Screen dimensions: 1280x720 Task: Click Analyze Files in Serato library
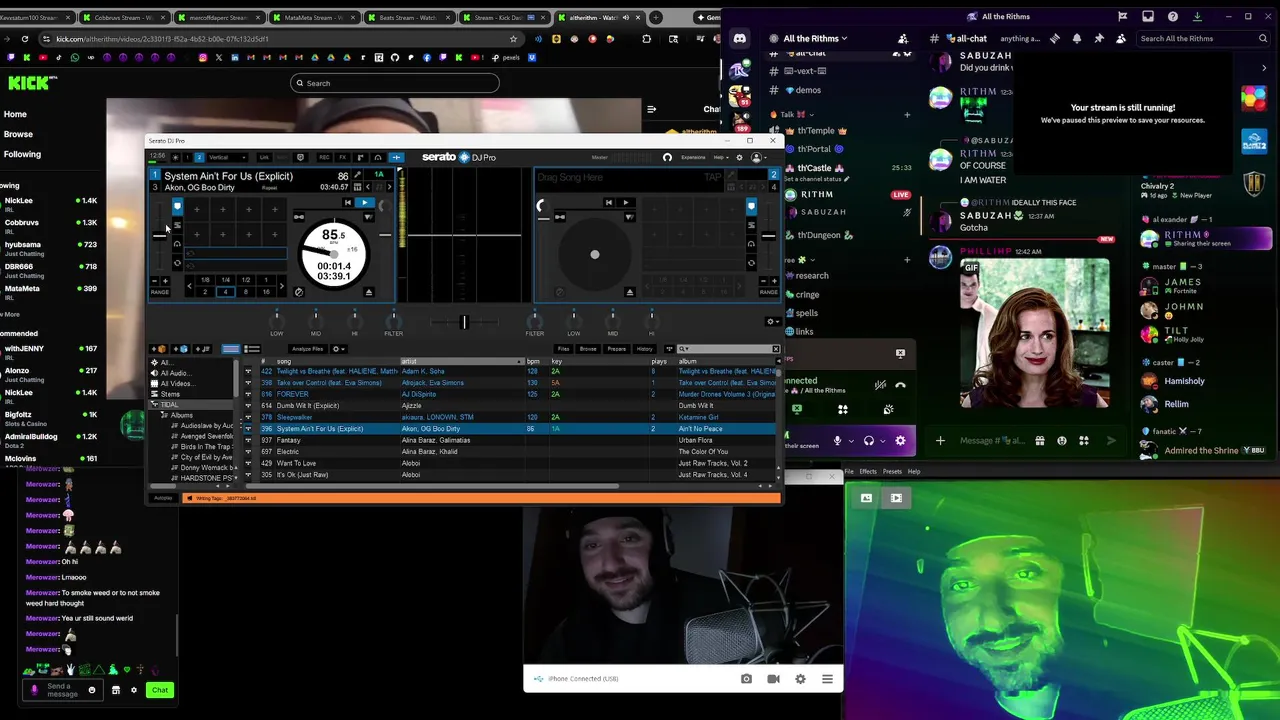click(307, 349)
